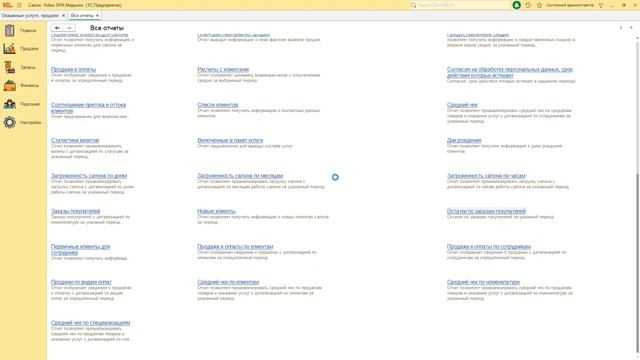Screen dimensions: 640x360
Task: Open Загруженность салона по часам report
Action: point(486,176)
